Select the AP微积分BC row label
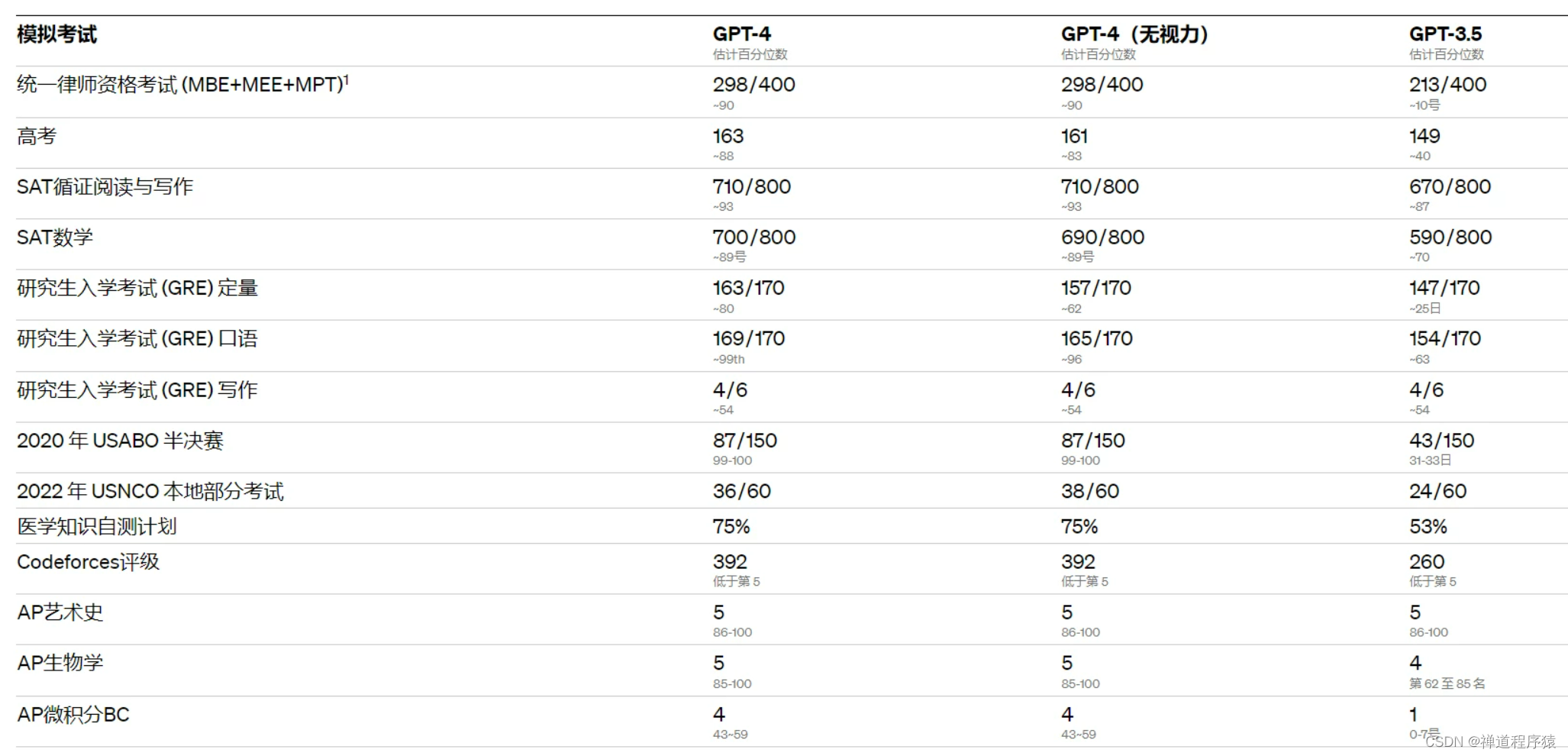This screenshot has height=756, width=1568. pyautogui.click(x=73, y=715)
